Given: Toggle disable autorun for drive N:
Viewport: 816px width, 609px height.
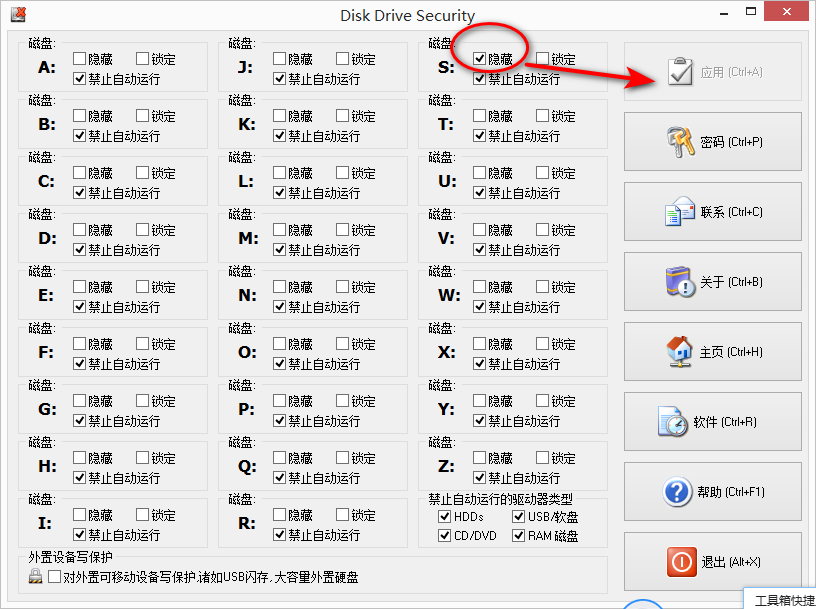Looking at the screenshot, I should [279, 307].
